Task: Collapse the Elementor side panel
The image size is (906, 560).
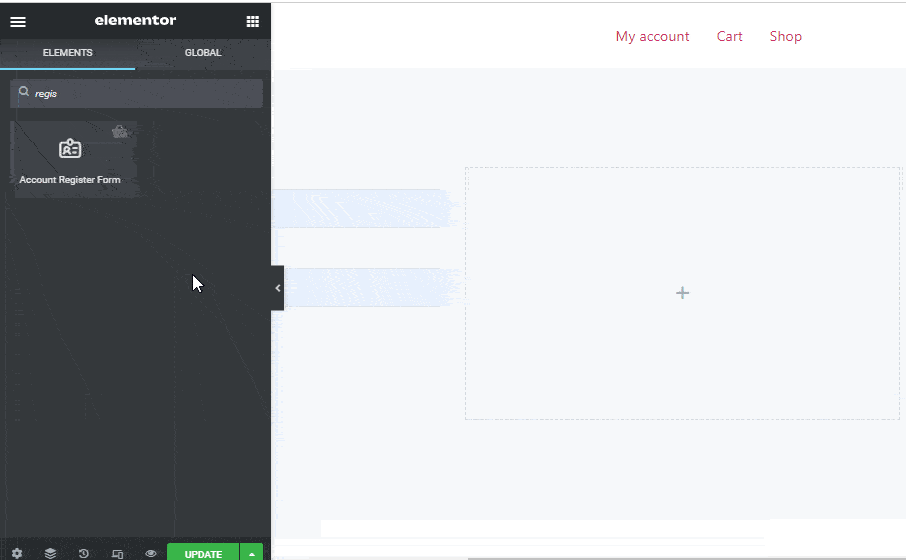Action: point(277,288)
